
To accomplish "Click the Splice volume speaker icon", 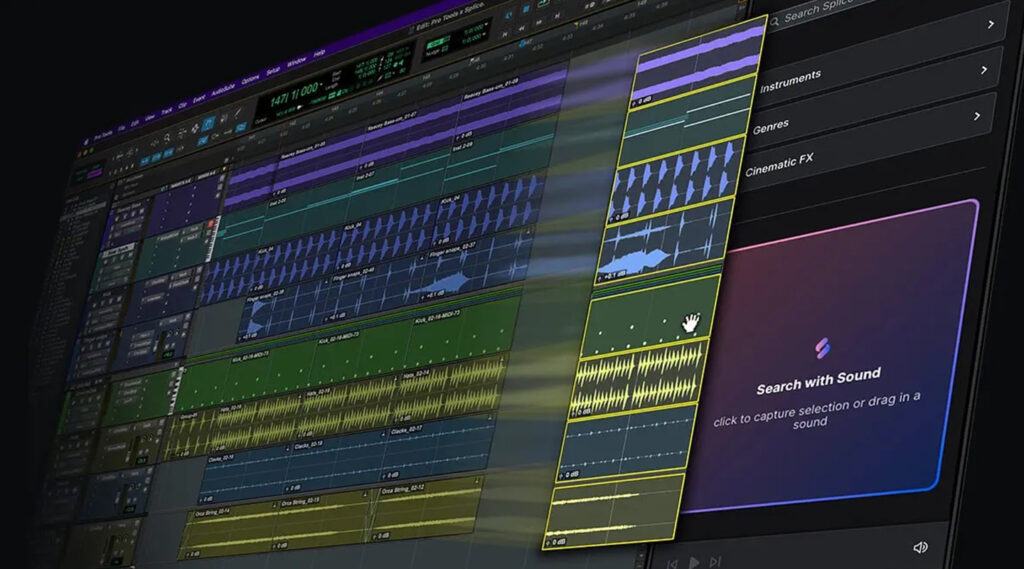I will [x=920, y=547].
